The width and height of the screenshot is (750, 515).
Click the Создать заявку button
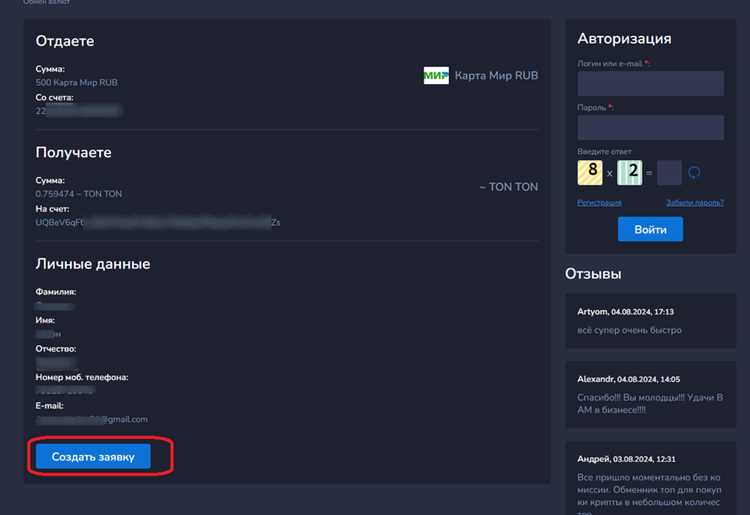click(93, 457)
